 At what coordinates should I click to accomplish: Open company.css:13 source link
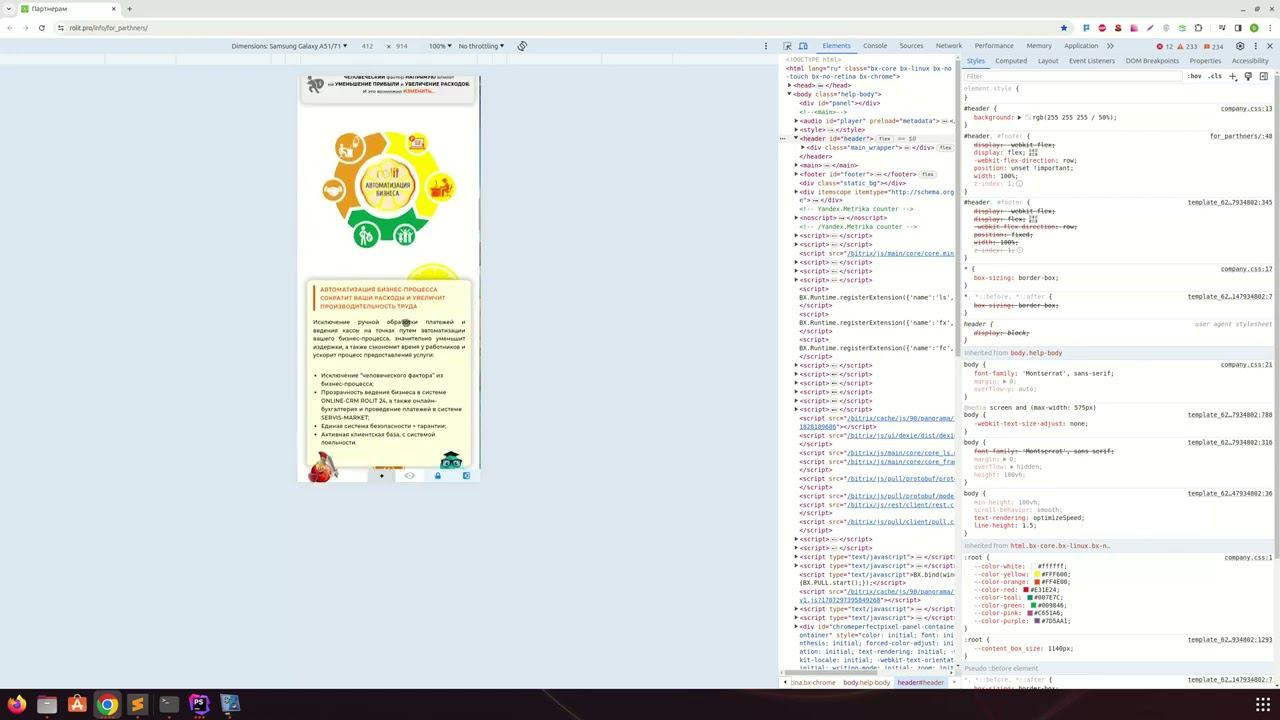1246,109
